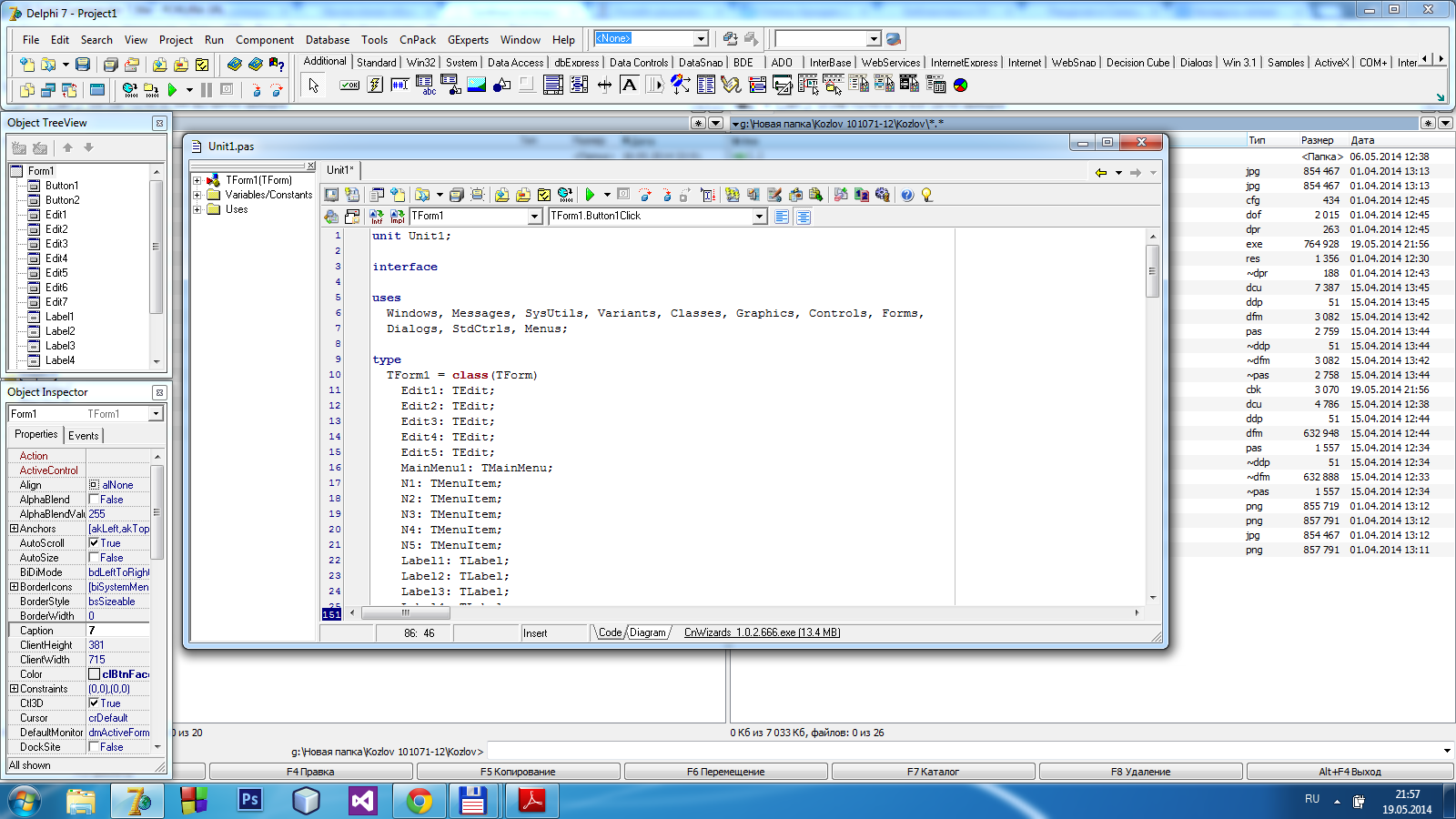Viewport: 1456px width, 819px height.
Task: Expand the Uses node in code explorer
Action: (x=197, y=209)
